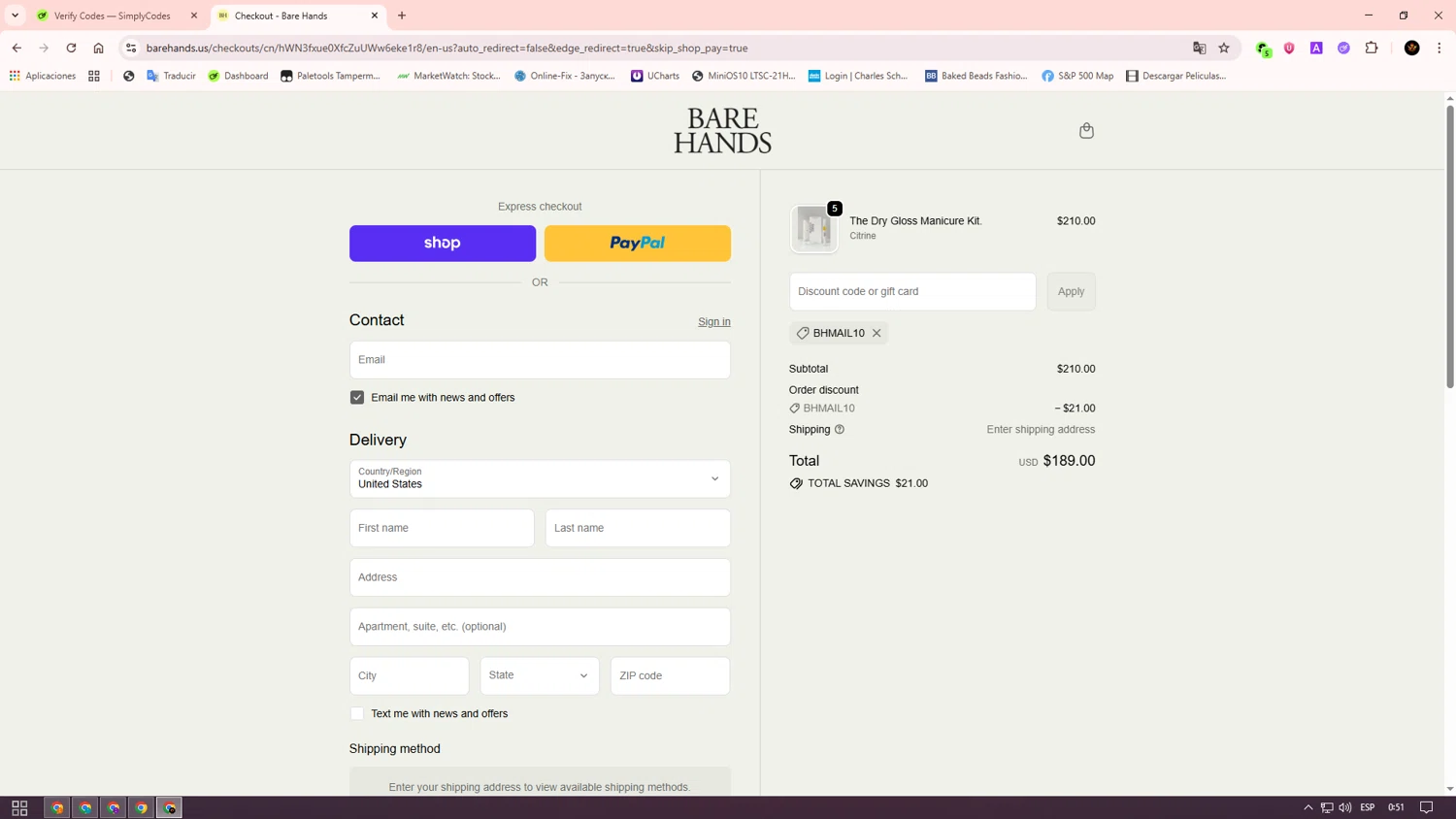Viewport: 1456px width, 819px height.
Task: Click the Bare Hands logo
Action: click(722, 131)
